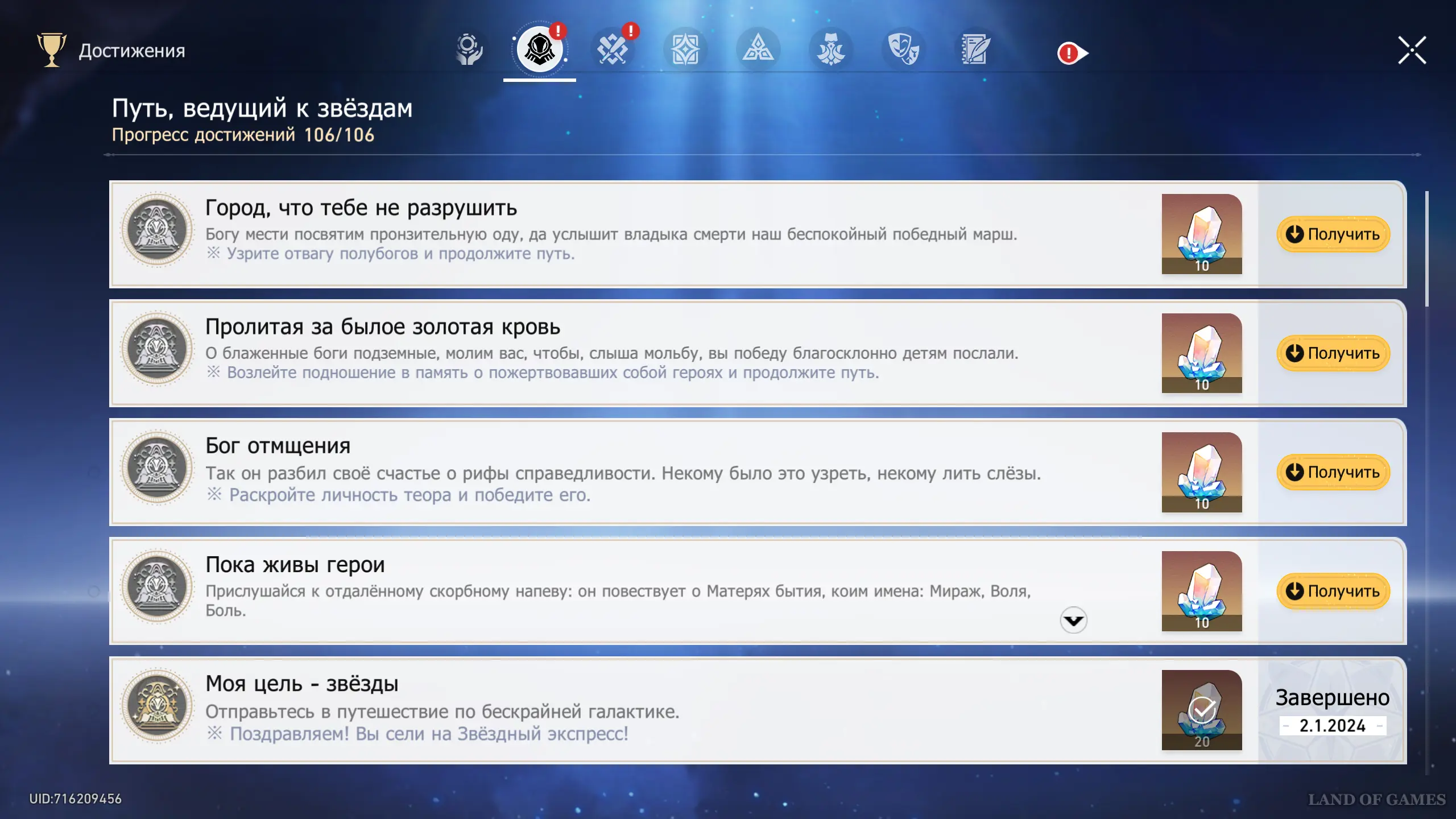1456x819 pixels.
Task: Click the achievement title Бог отмщения
Action: coord(278,446)
